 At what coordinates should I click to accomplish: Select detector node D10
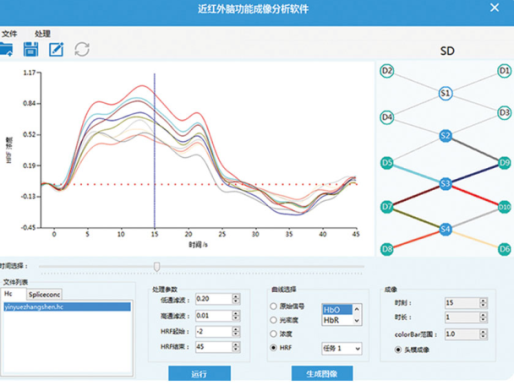point(504,207)
